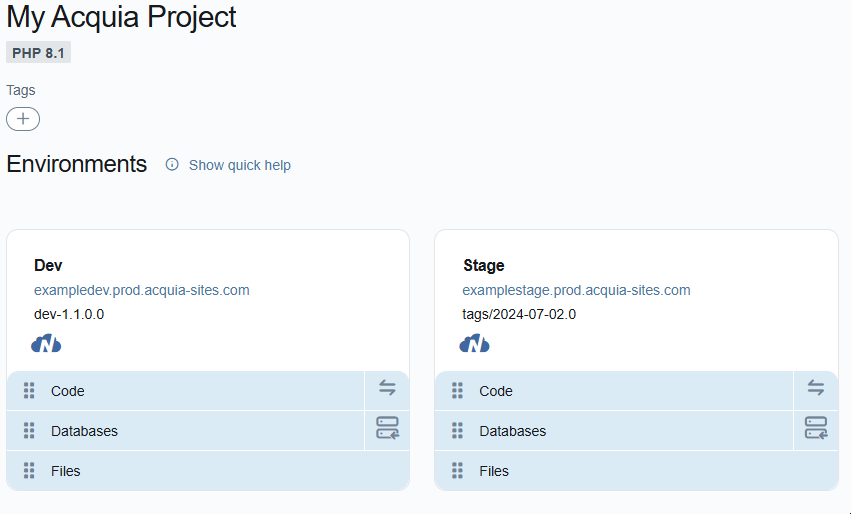Click the Stage environment title
The width and height of the screenshot is (851, 514).
pyautogui.click(x=484, y=265)
